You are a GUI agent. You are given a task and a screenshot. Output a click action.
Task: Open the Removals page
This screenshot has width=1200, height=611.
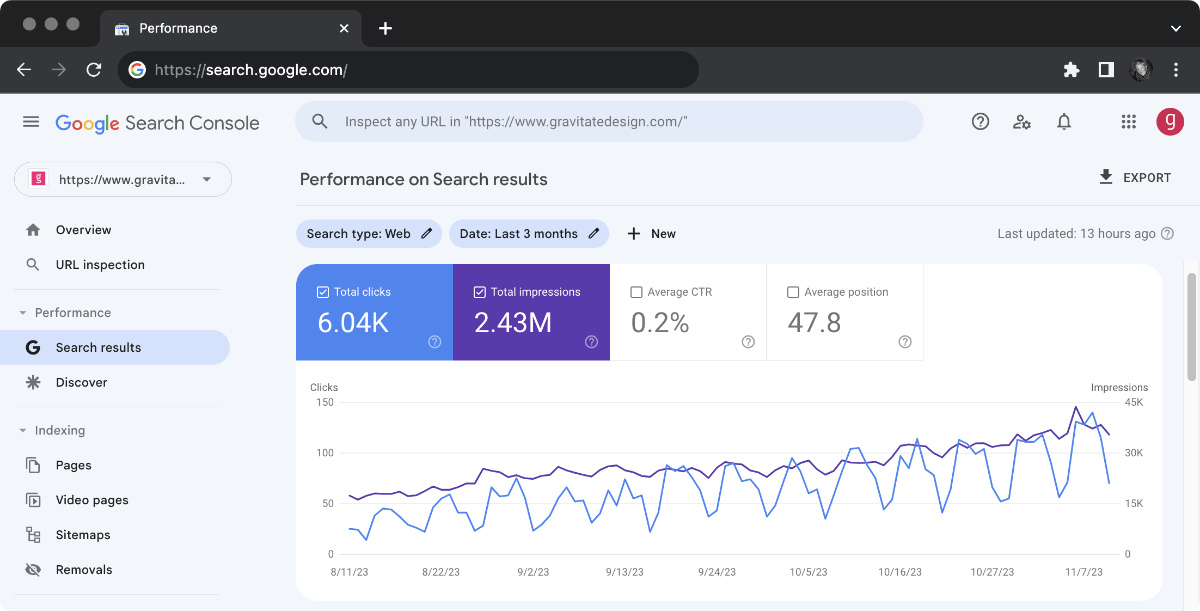[85, 569]
